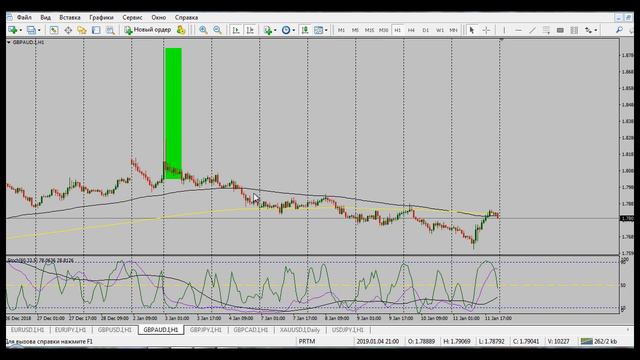Expand the new chart dropdown arrow
640x360 pixels.
pyautogui.click(x=20, y=30)
